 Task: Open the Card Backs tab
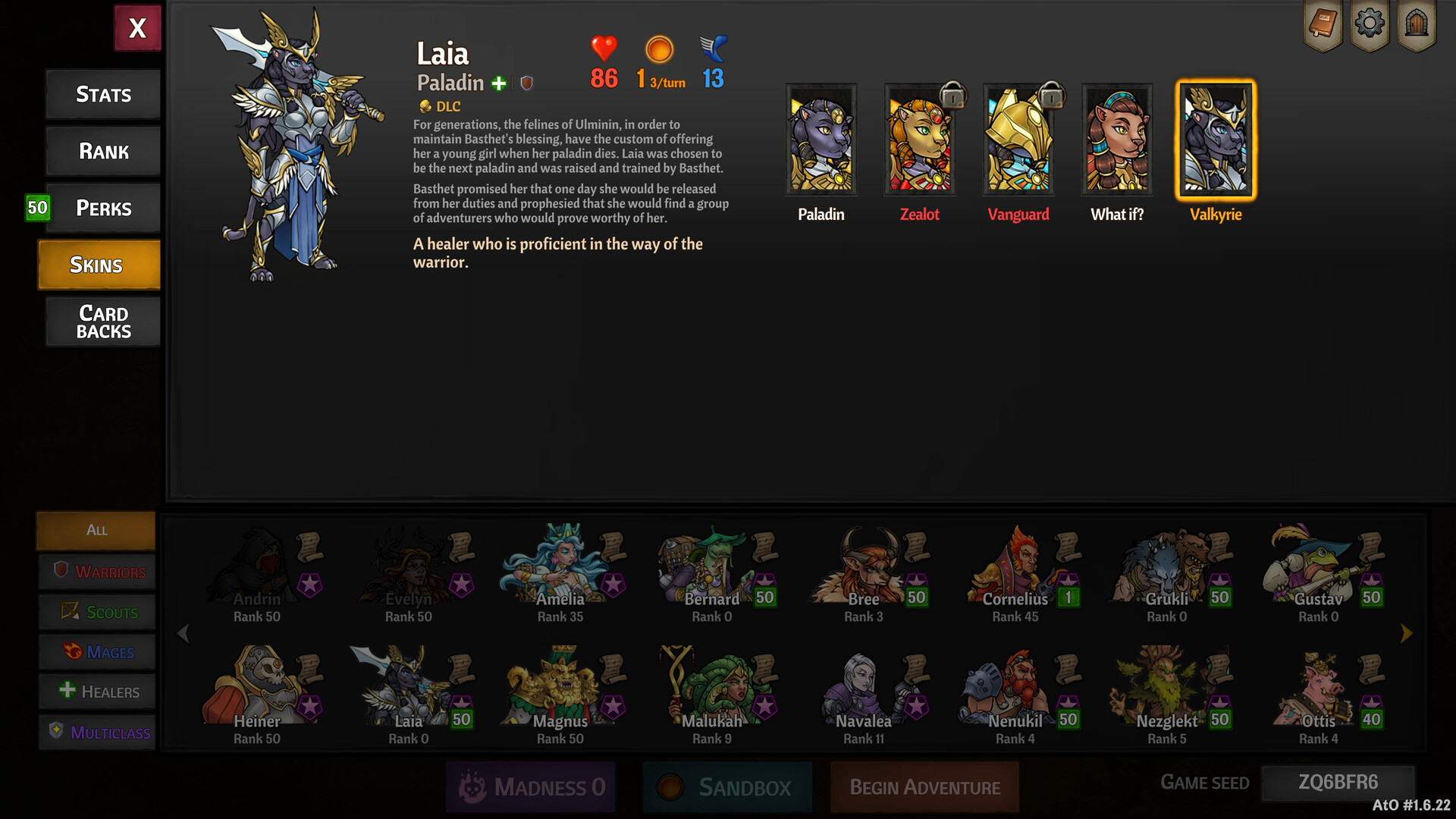[103, 322]
